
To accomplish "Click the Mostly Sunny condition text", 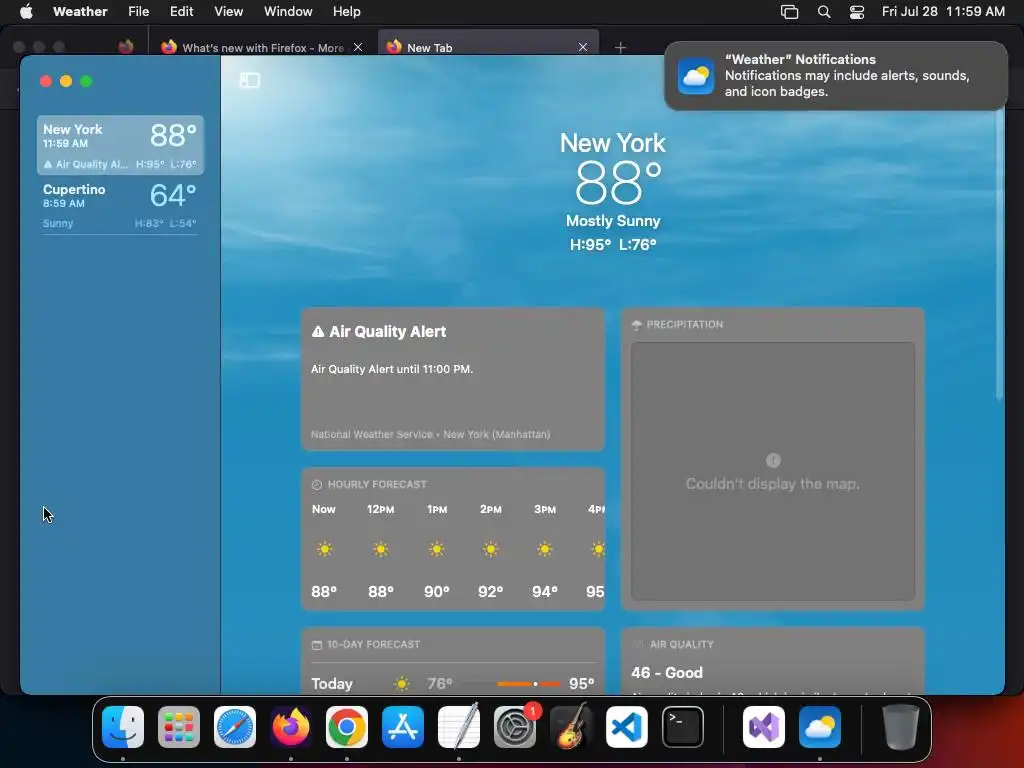I will pyautogui.click(x=613, y=221).
